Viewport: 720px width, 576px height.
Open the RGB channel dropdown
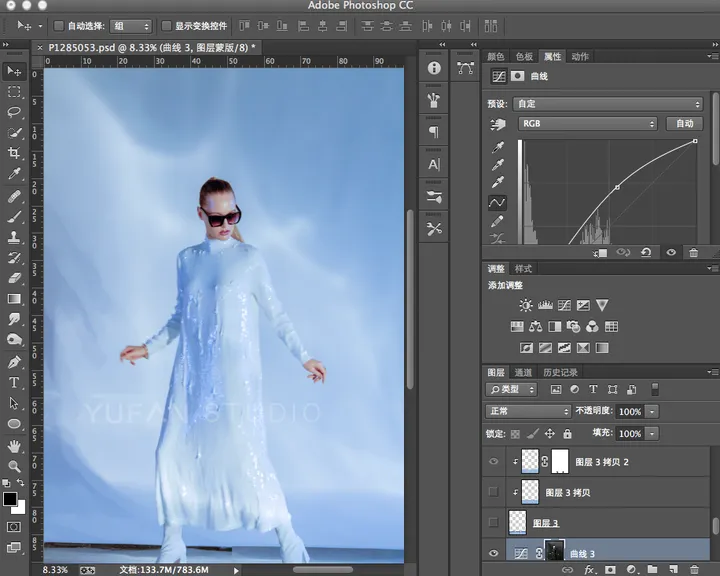(587, 124)
